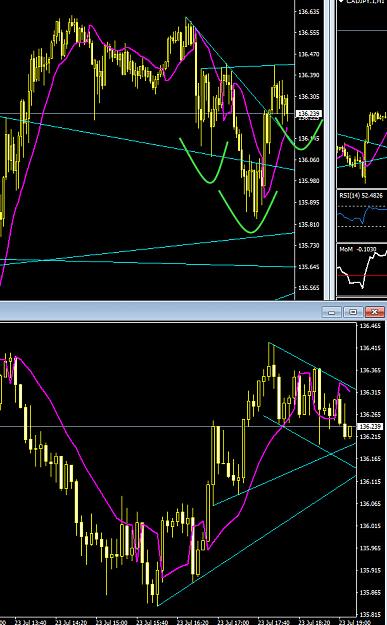
Task: Click 136.415 on lower chart price scale
Action: (370, 348)
